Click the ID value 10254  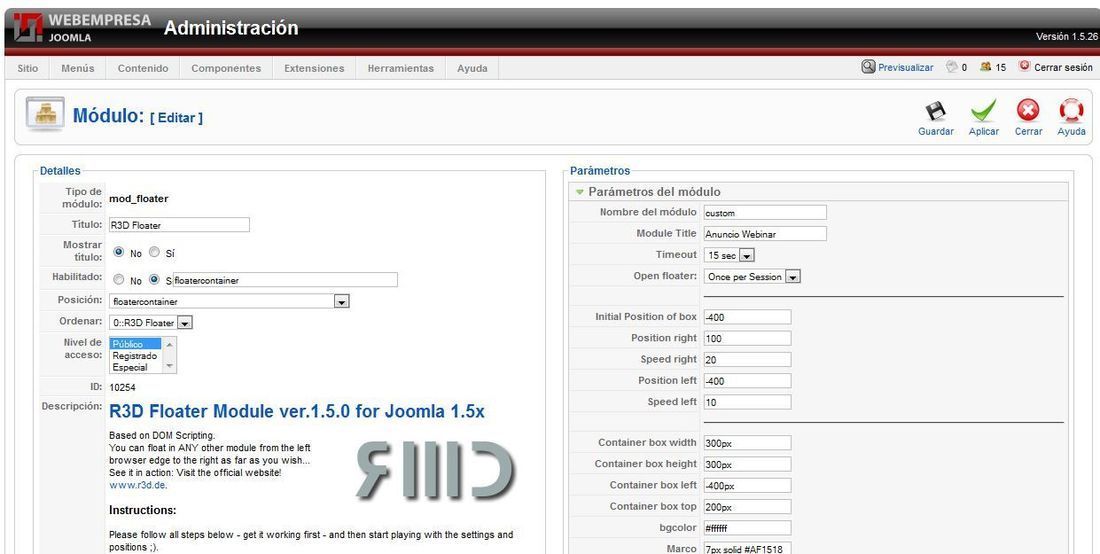[122, 387]
